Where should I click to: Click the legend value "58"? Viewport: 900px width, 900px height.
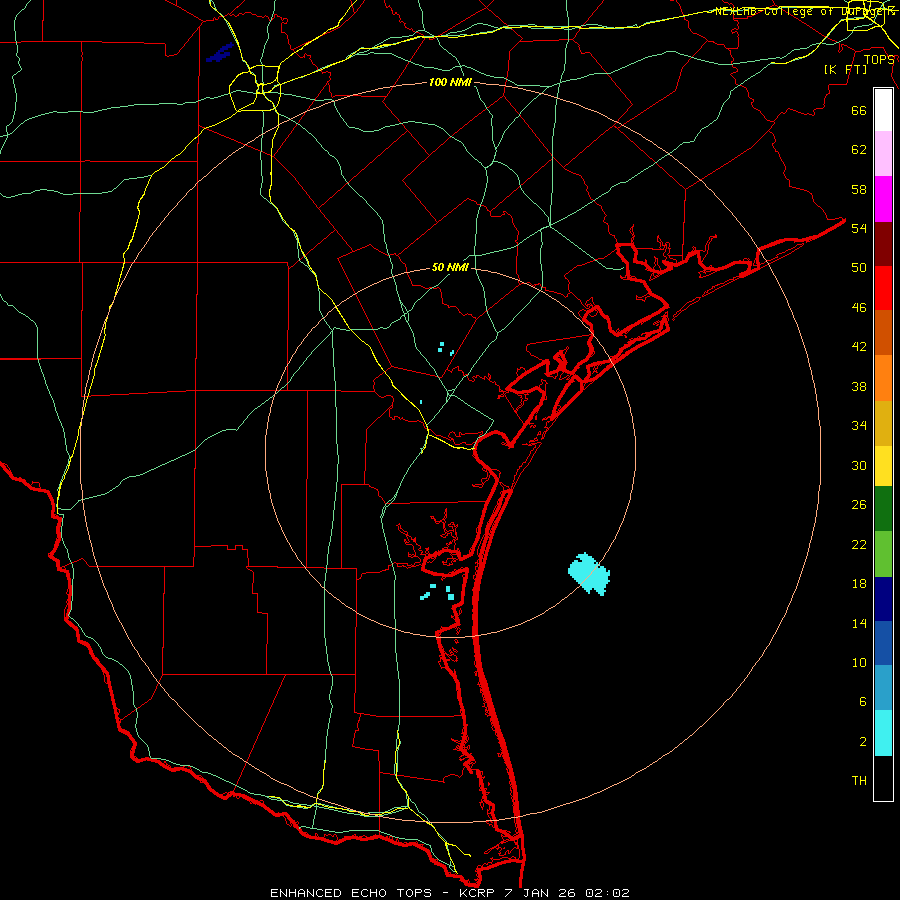click(x=859, y=189)
